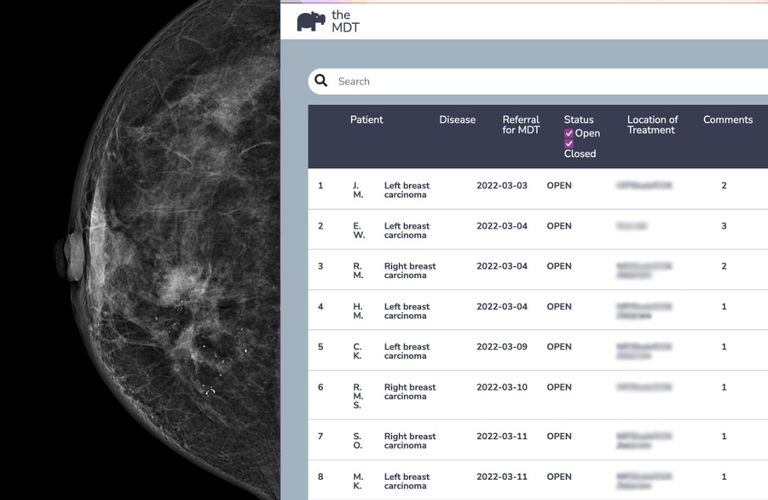The height and width of the screenshot is (500, 768).
Task: Click comment count 2 for row 3 R. M.
Action: [x=724, y=266]
